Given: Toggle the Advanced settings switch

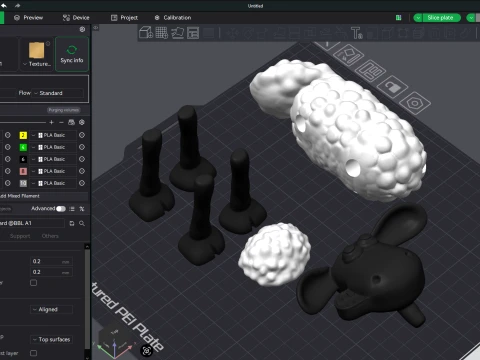Looking at the screenshot, I should [61, 209].
